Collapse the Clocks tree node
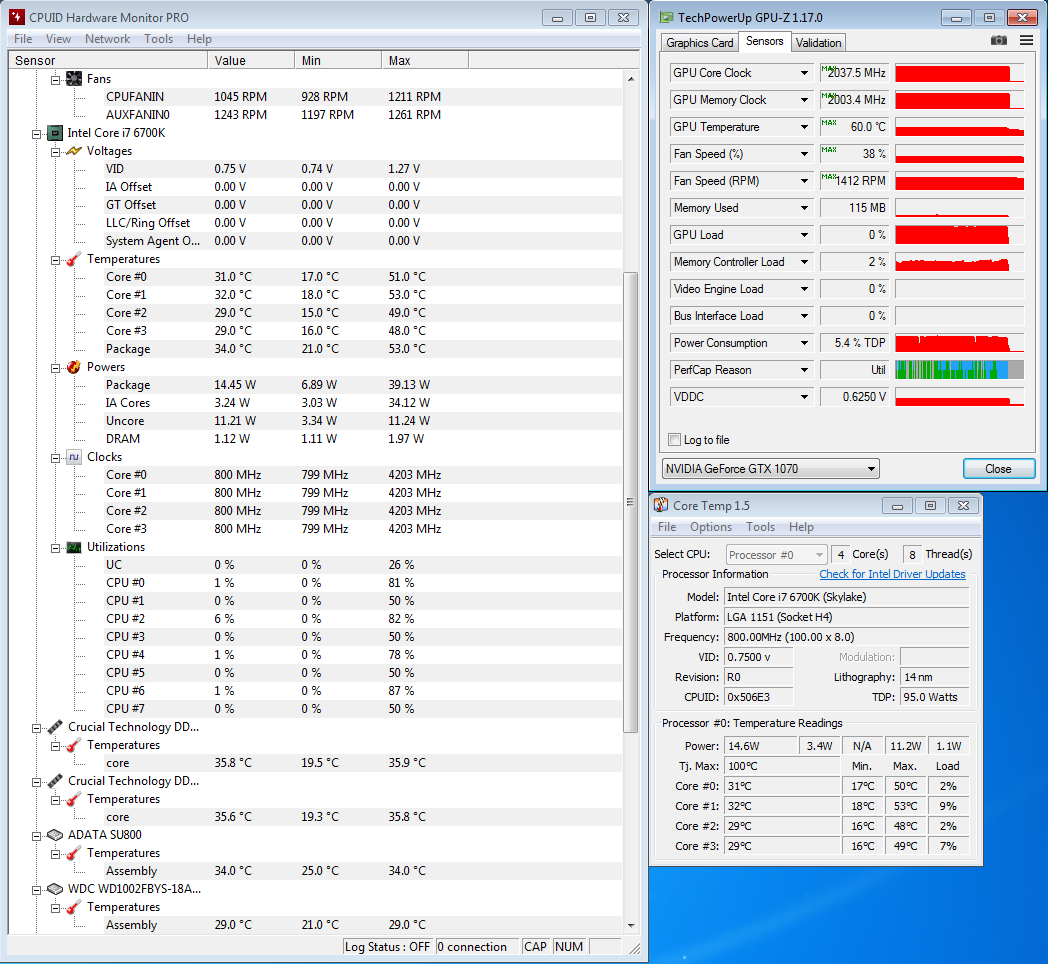The height and width of the screenshot is (964, 1048). (x=55, y=458)
